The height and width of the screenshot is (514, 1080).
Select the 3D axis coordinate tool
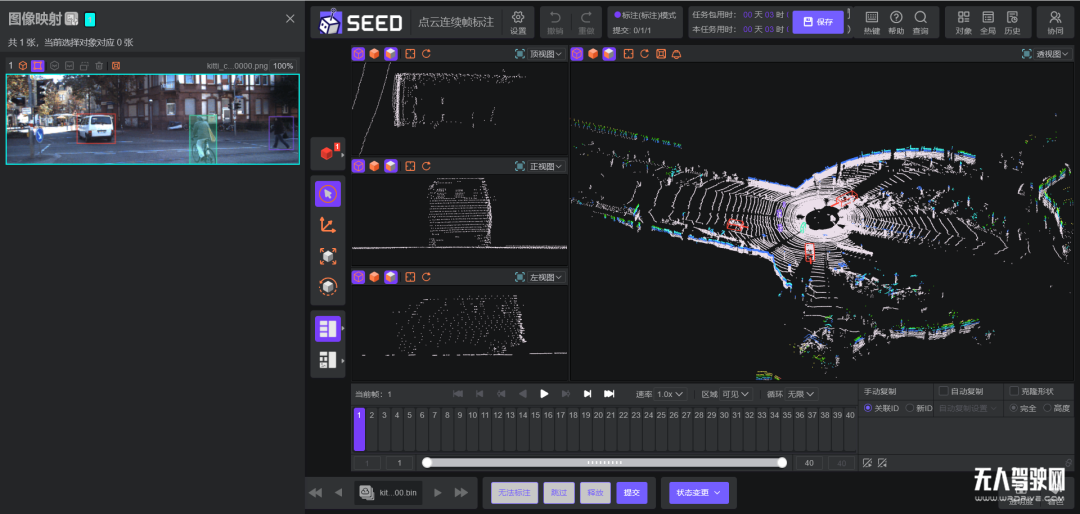click(328, 225)
